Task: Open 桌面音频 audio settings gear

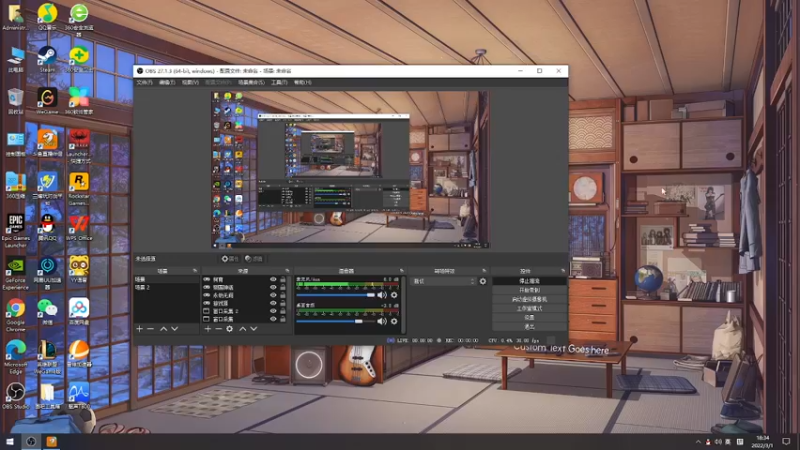Action: coord(394,321)
